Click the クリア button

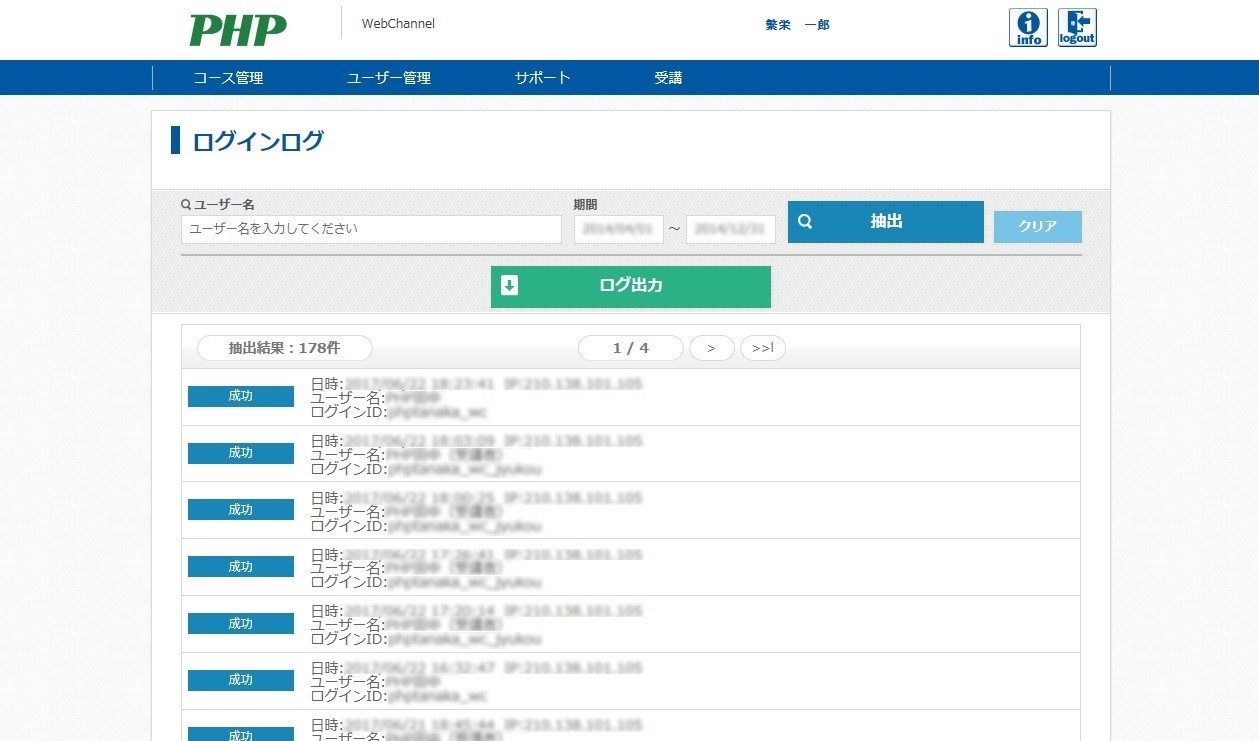click(x=1038, y=227)
